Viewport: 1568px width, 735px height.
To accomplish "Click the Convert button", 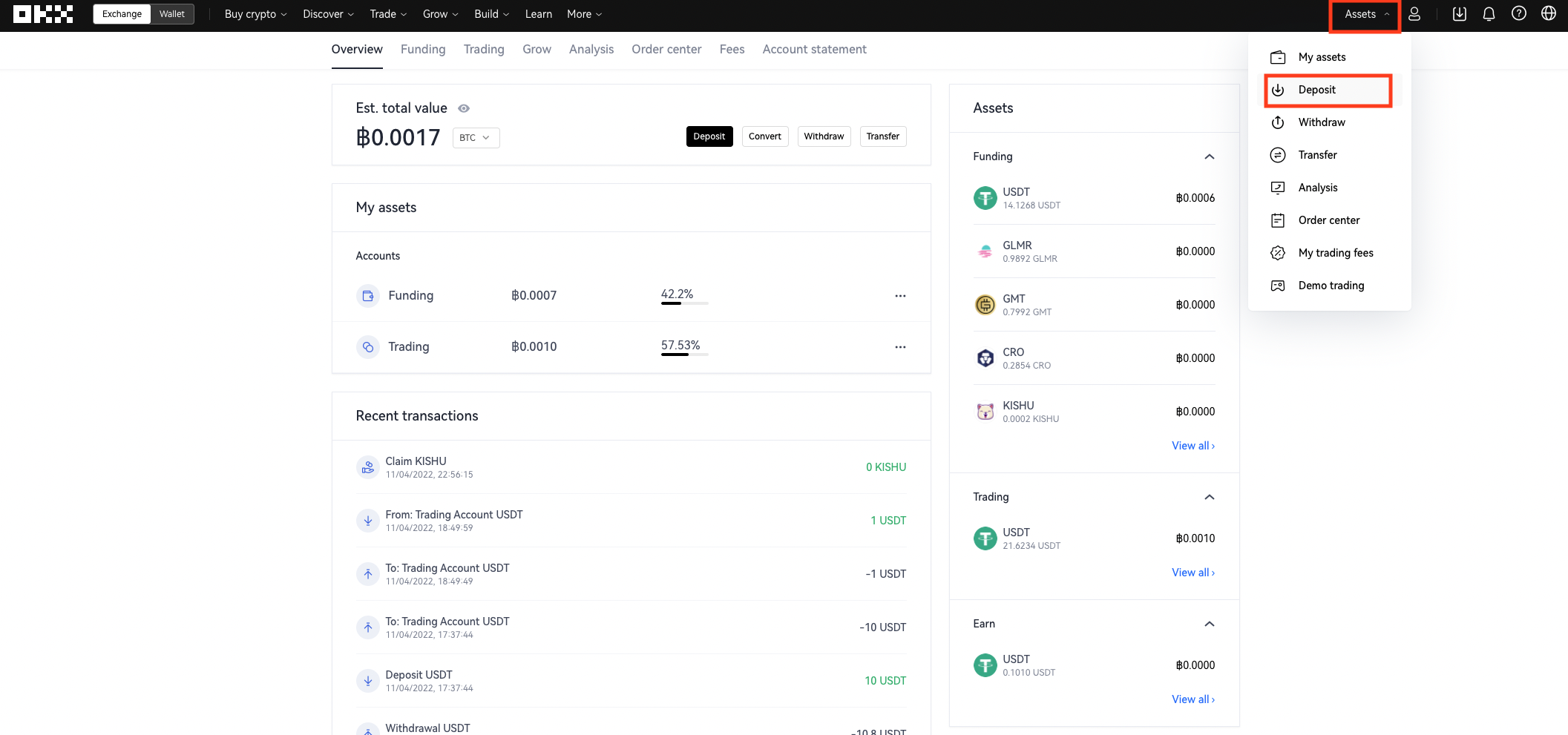I will 765,136.
